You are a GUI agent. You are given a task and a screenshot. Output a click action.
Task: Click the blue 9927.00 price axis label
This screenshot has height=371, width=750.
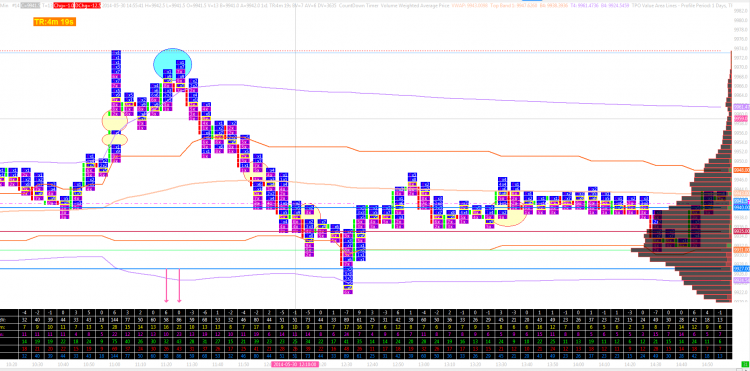[741, 269]
